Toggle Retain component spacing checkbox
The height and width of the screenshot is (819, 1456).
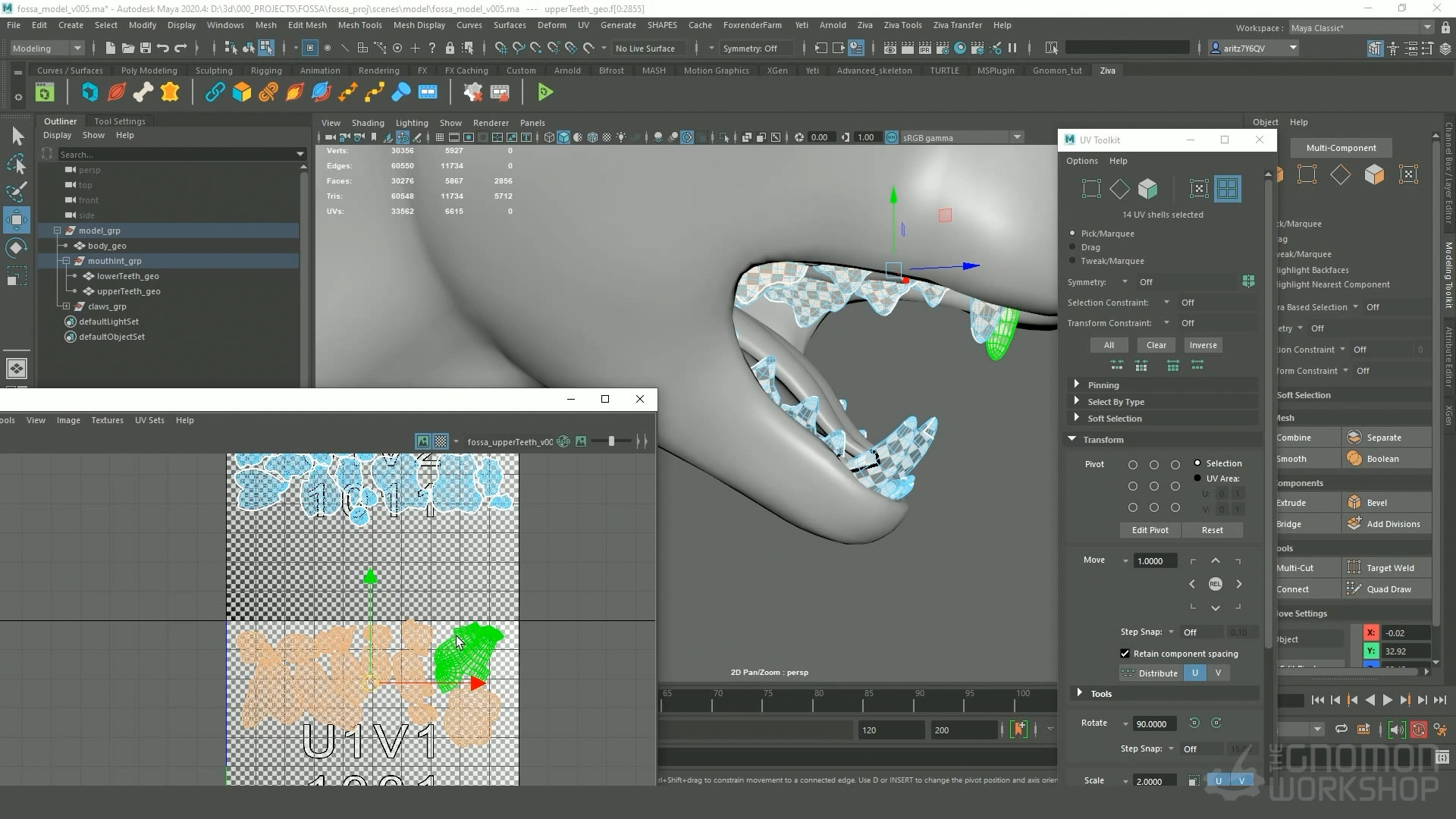point(1125,654)
